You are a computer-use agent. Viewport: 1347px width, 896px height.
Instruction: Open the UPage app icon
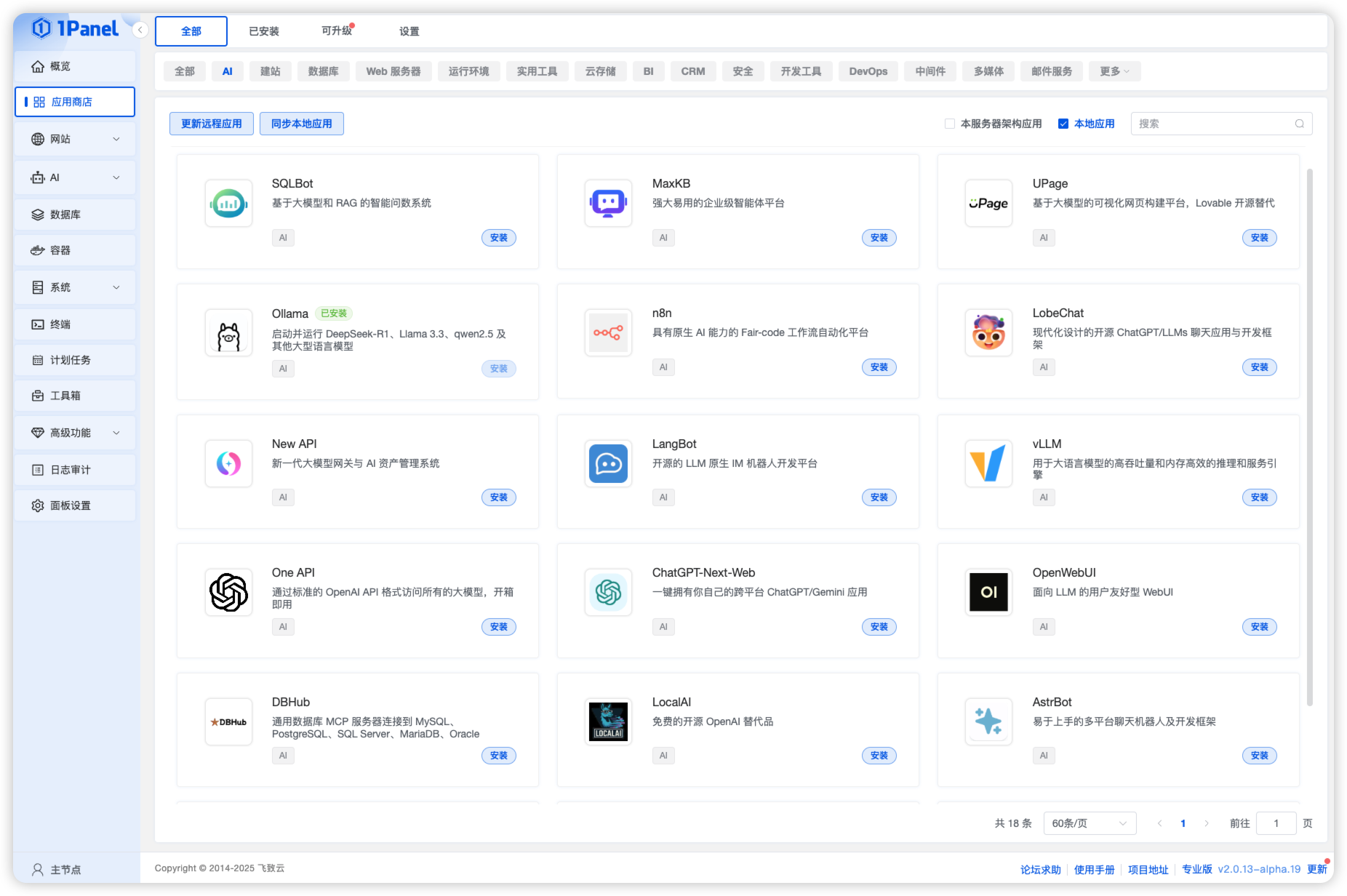(988, 204)
